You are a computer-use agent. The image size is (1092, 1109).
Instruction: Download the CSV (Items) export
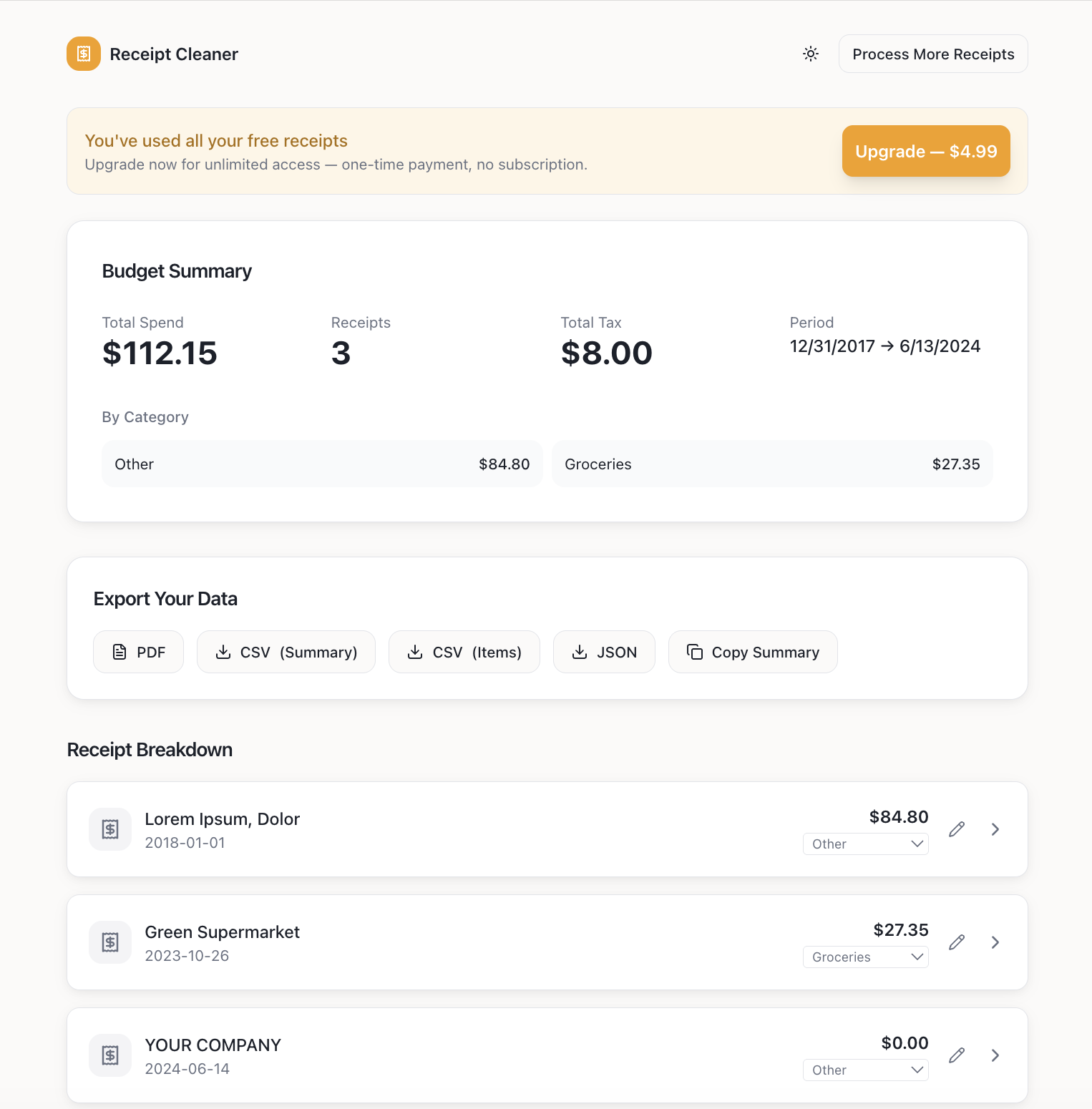click(464, 652)
